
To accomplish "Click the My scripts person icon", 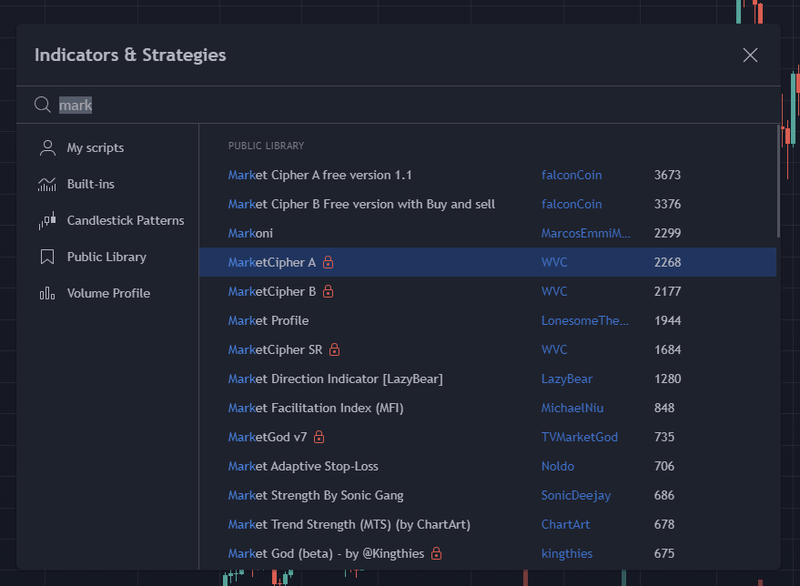I will [47, 148].
